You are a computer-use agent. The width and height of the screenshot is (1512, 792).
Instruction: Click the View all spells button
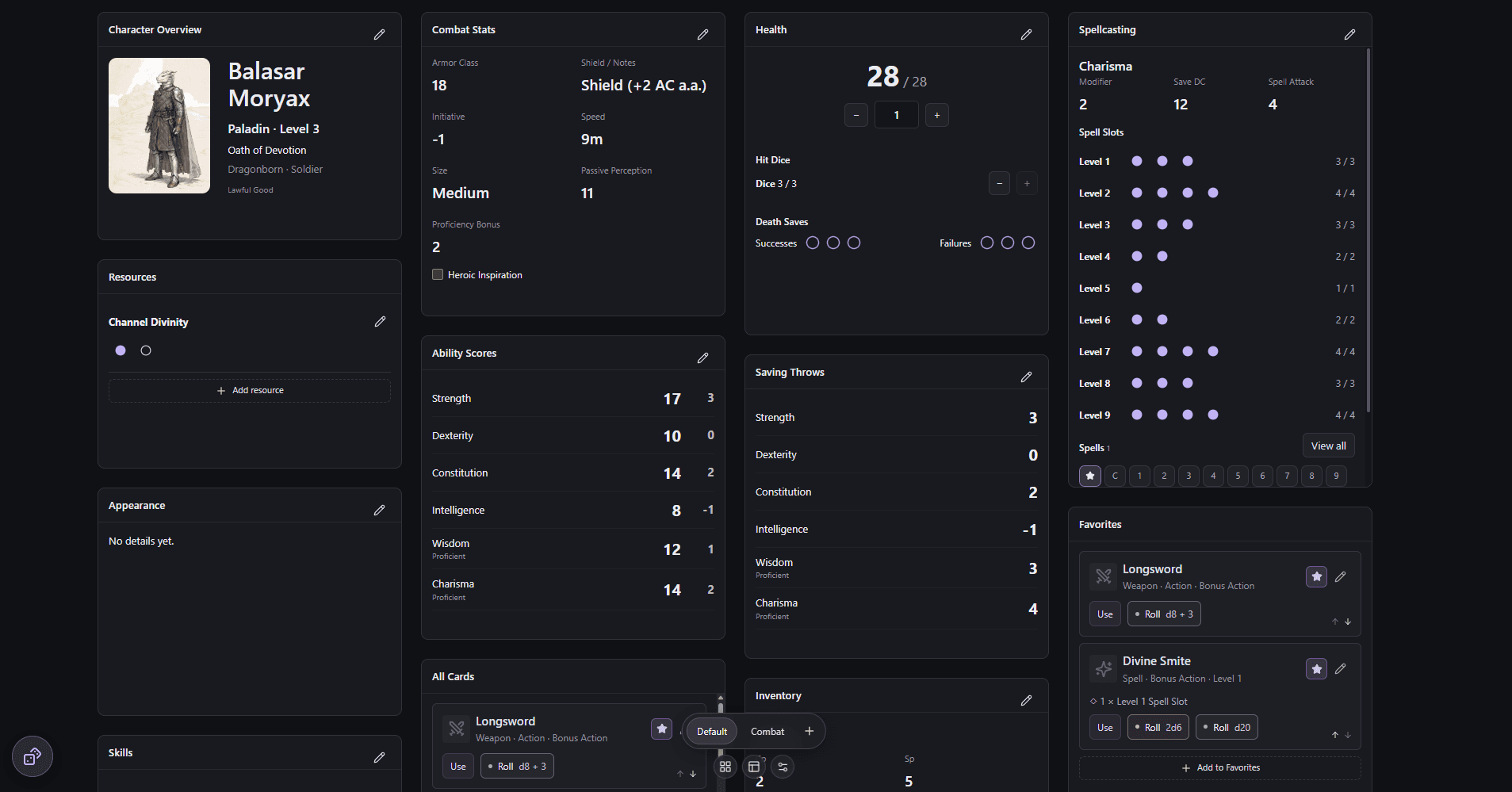[x=1329, y=446]
